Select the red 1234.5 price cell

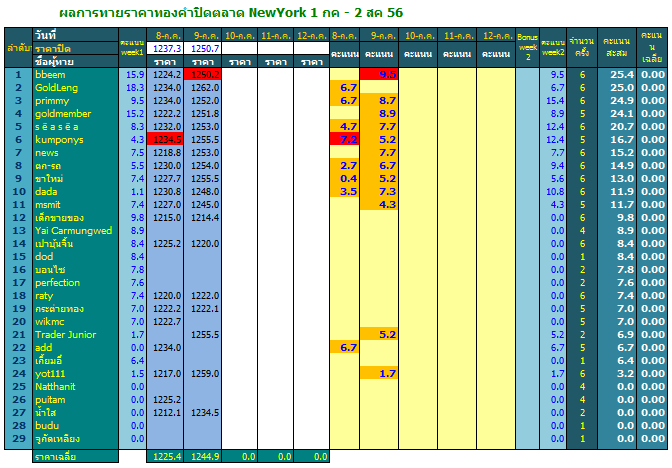point(165,140)
